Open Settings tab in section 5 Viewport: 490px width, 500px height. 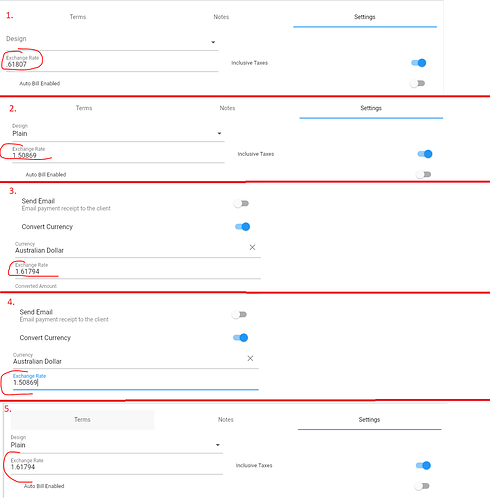click(x=369, y=419)
